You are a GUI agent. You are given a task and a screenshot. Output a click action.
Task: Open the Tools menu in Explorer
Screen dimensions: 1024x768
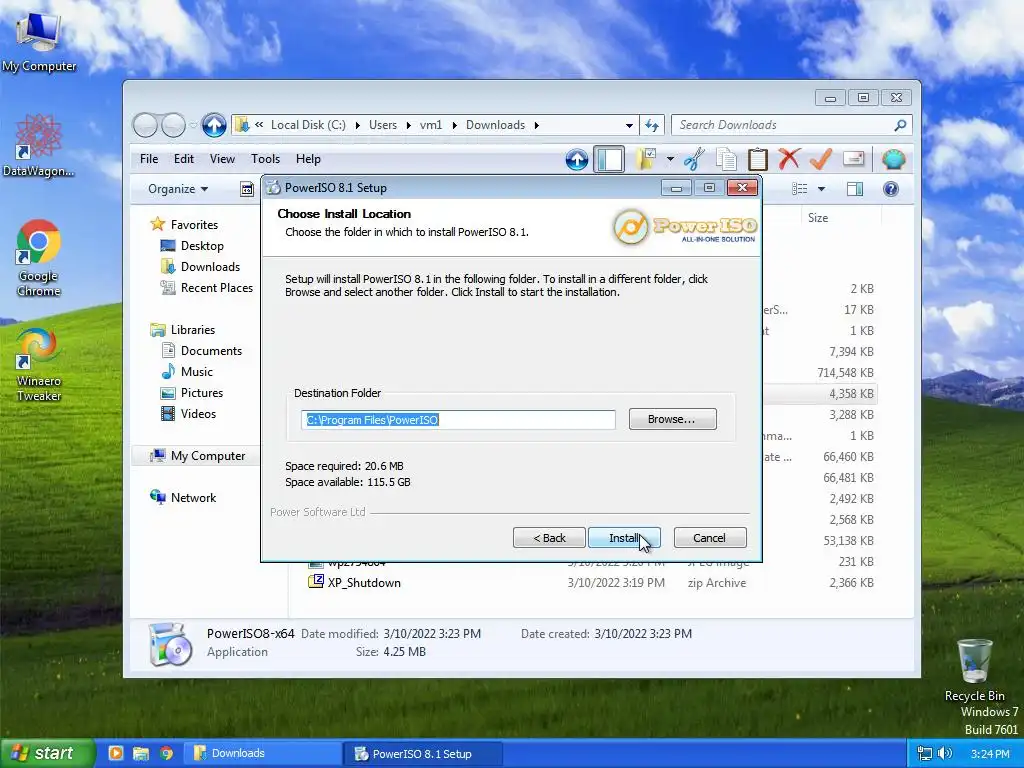[265, 159]
